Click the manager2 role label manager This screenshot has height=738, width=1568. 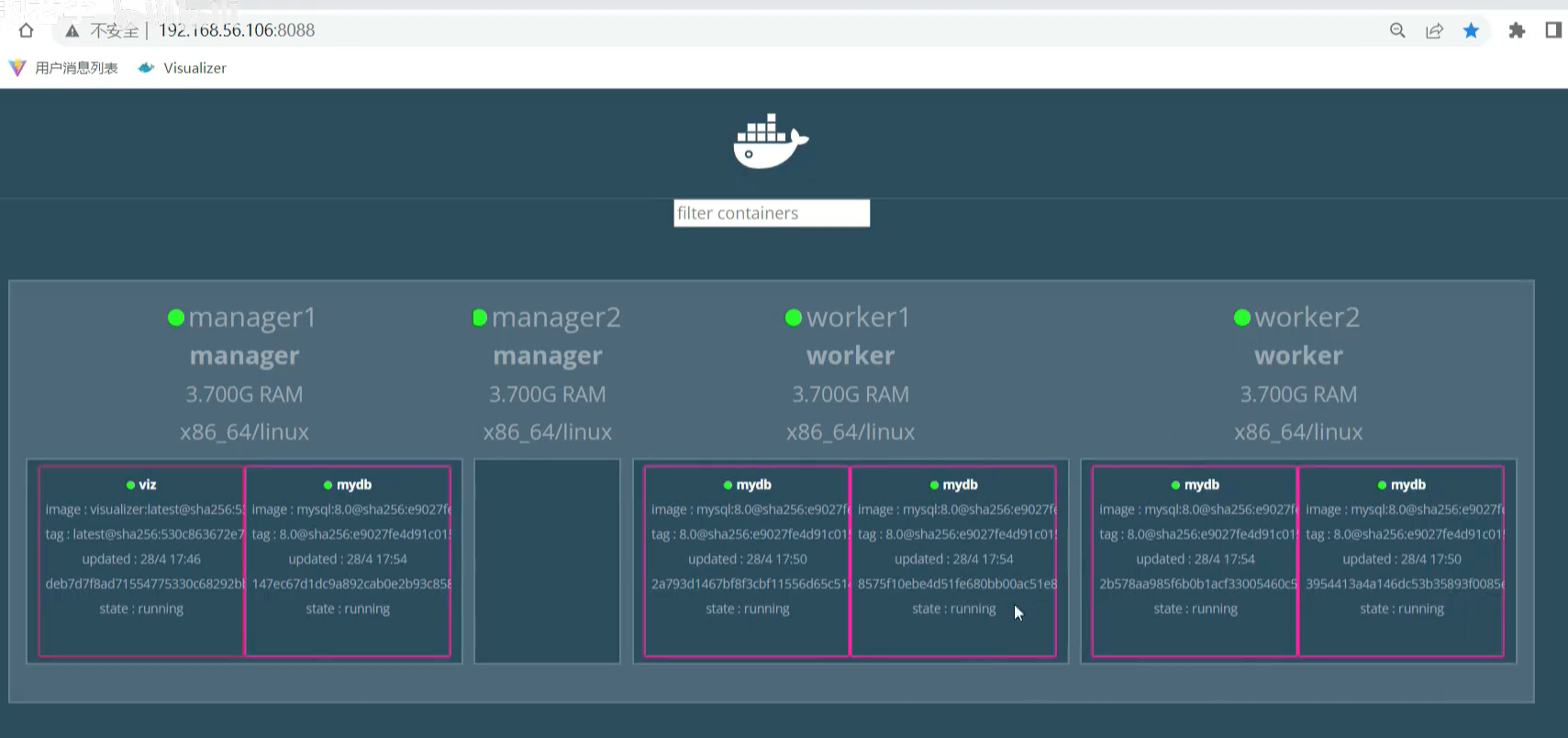(548, 356)
